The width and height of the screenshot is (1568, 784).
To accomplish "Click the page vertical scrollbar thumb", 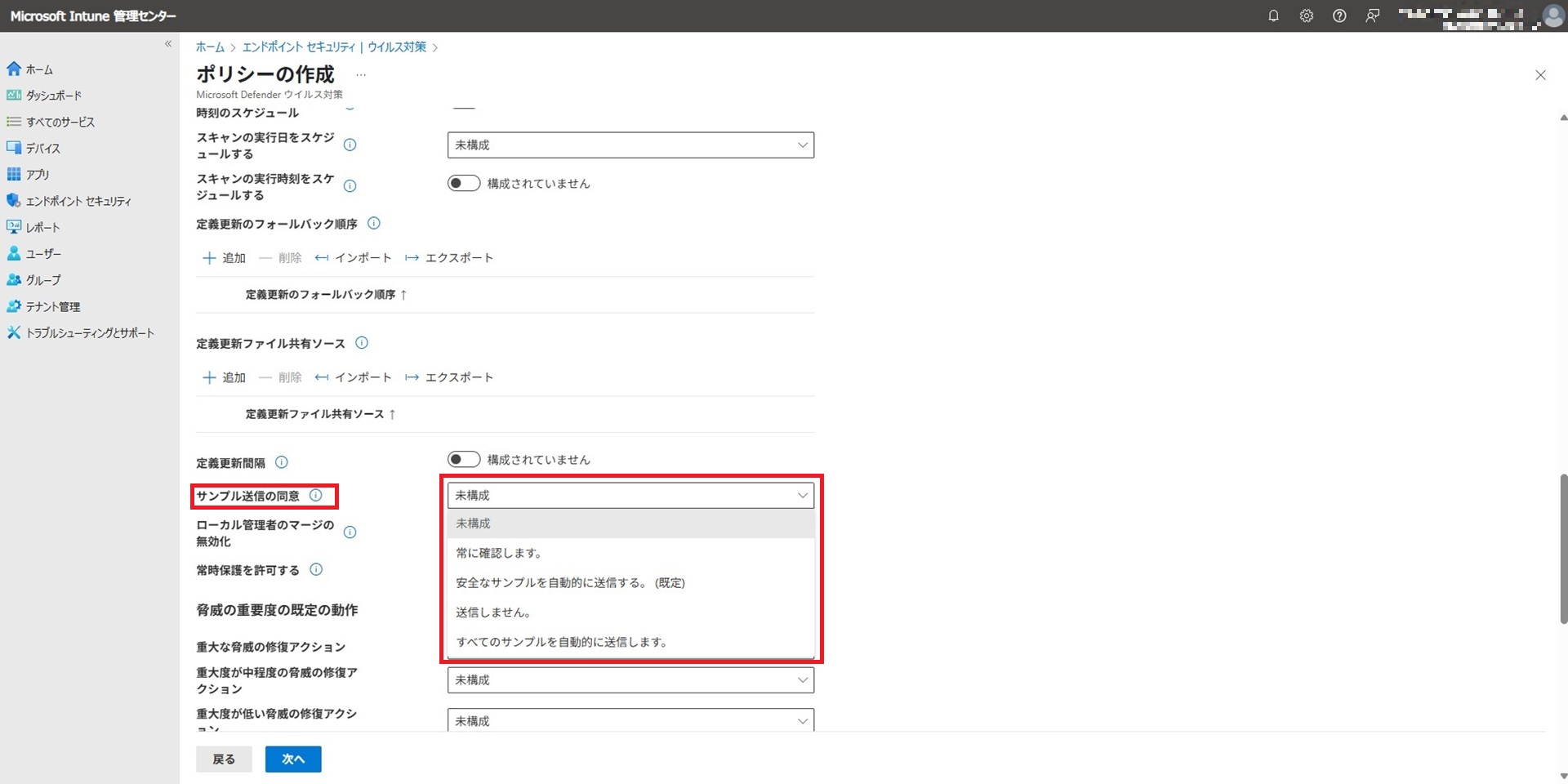I will (x=1563, y=547).
